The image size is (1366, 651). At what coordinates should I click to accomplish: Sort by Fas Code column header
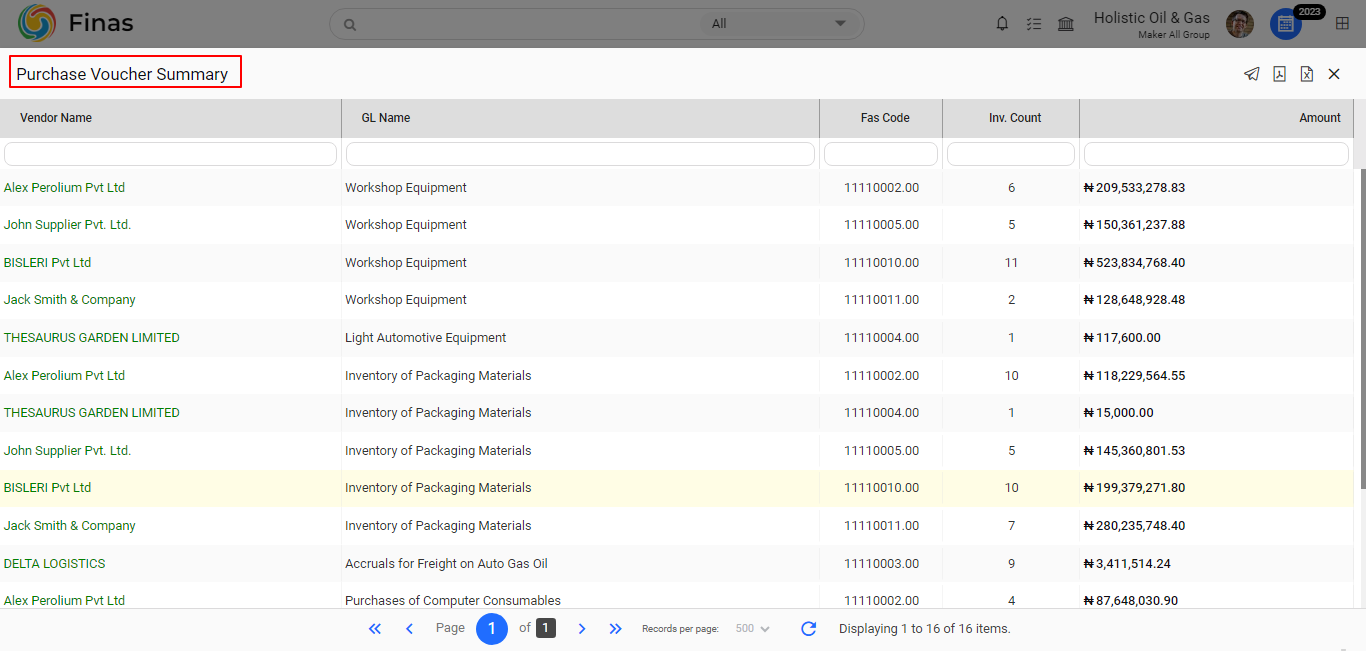pyautogui.click(x=885, y=118)
